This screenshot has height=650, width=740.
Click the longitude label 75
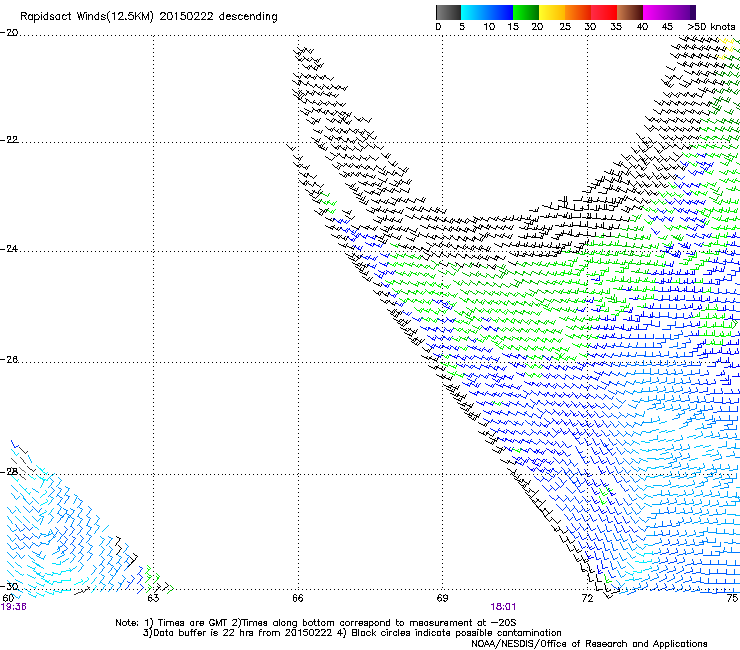point(732,598)
